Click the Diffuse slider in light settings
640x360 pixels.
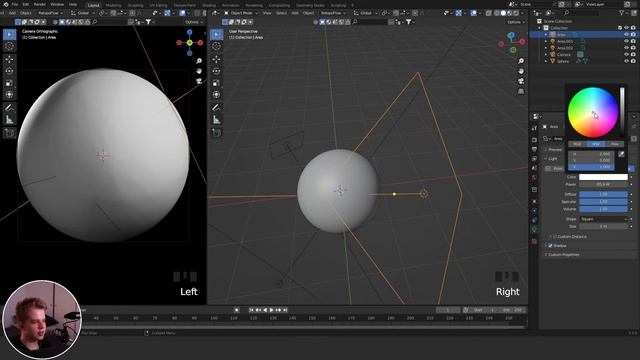pos(603,194)
